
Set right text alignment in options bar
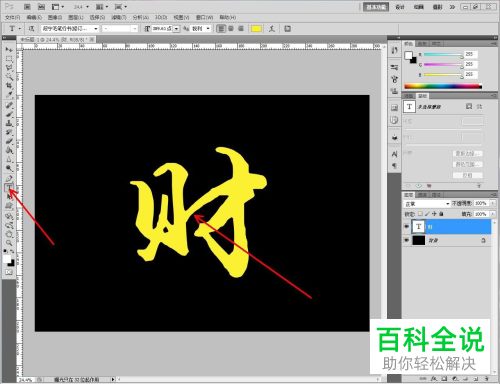point(241,29)
